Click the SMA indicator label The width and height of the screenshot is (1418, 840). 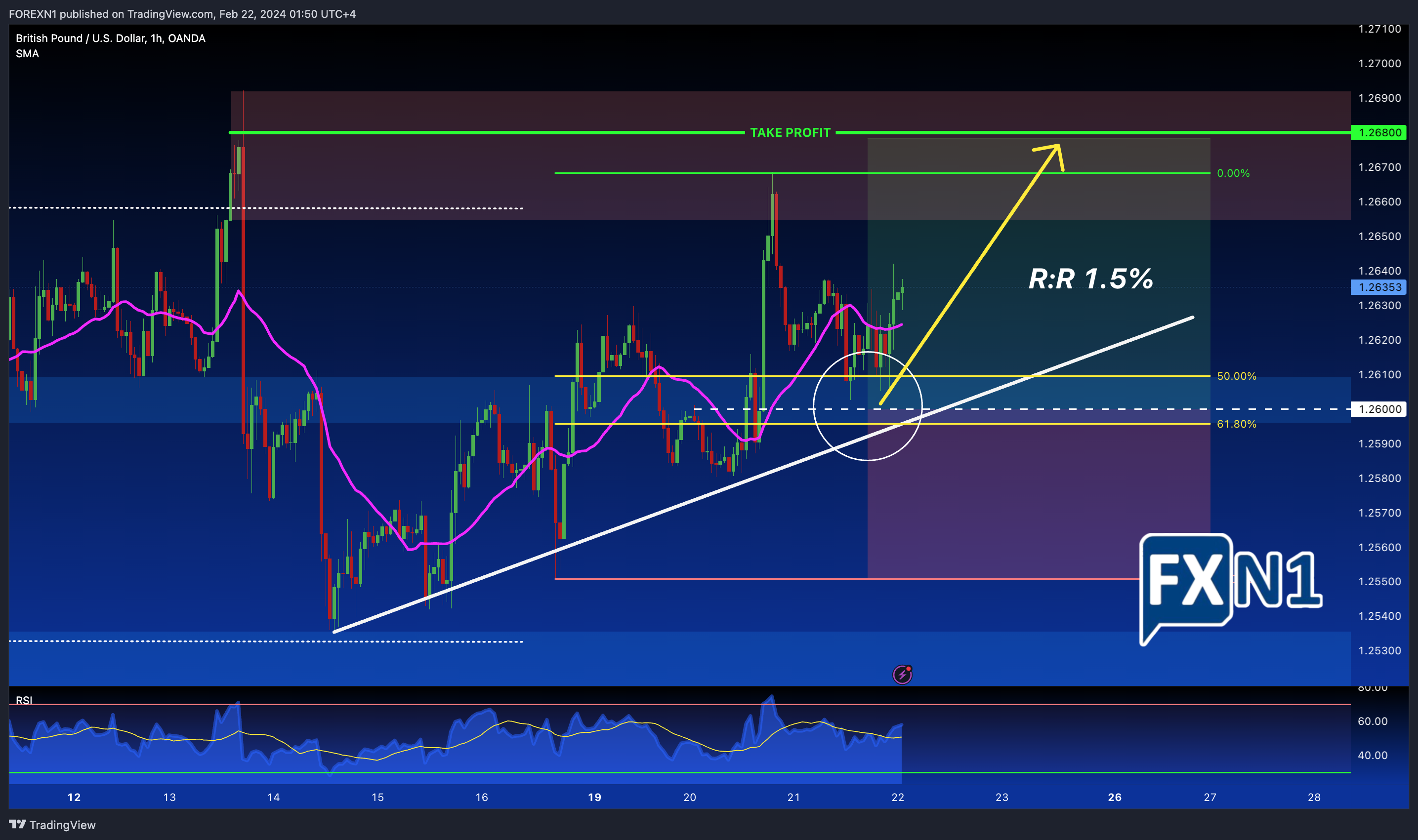(x=27, y=54)
